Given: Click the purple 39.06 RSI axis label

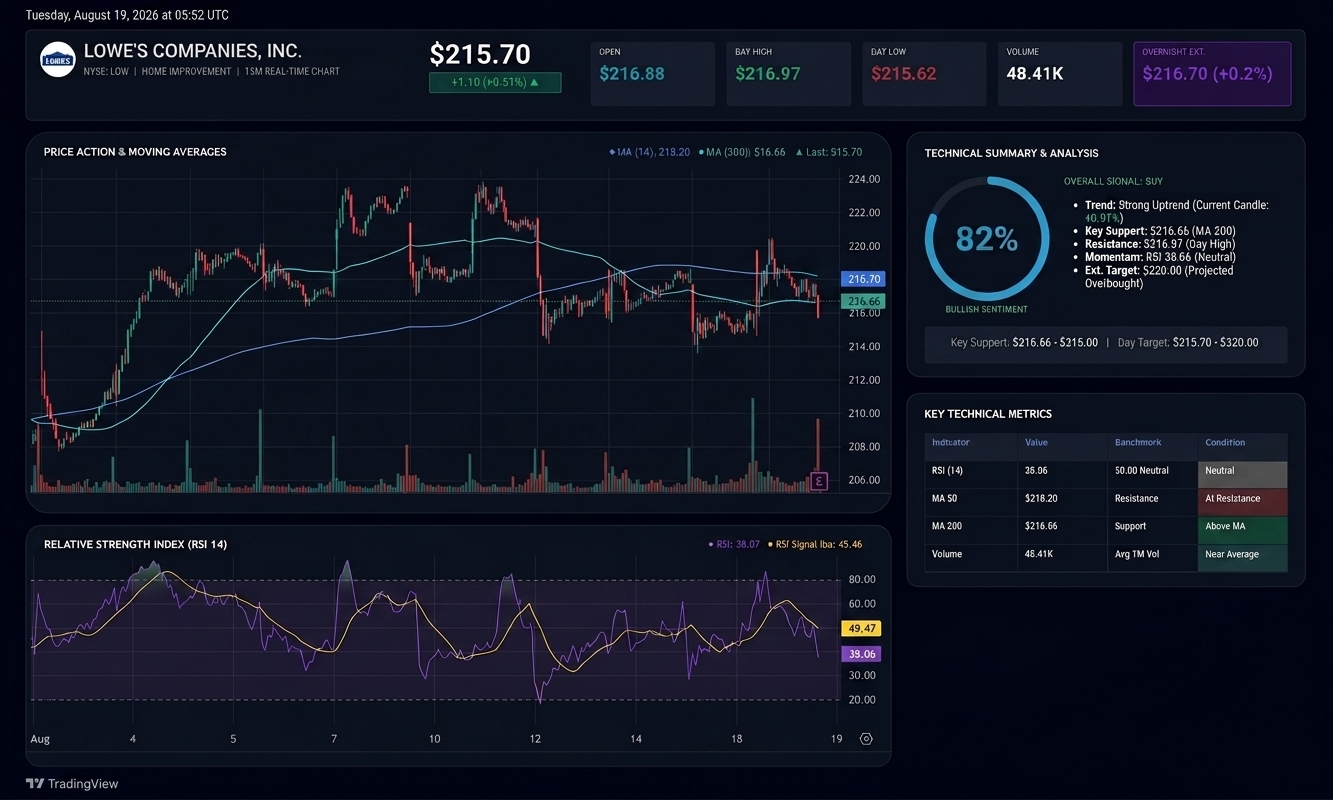Looking at the screenshot, I should pos(861,654).
